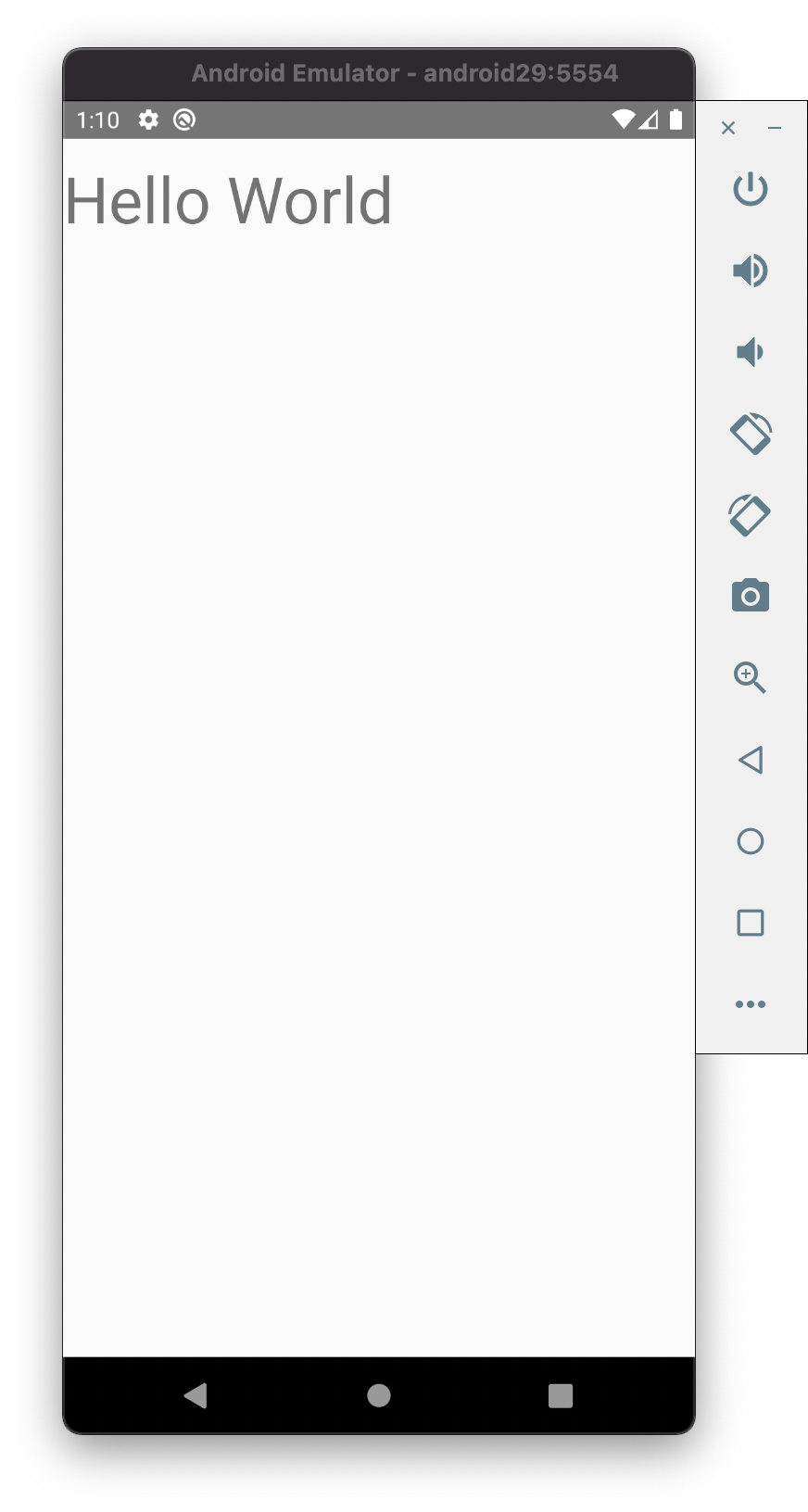Screen dimensions: 808x1512
Task: Tap the settings gear in status bar
Action: [148, 120]
